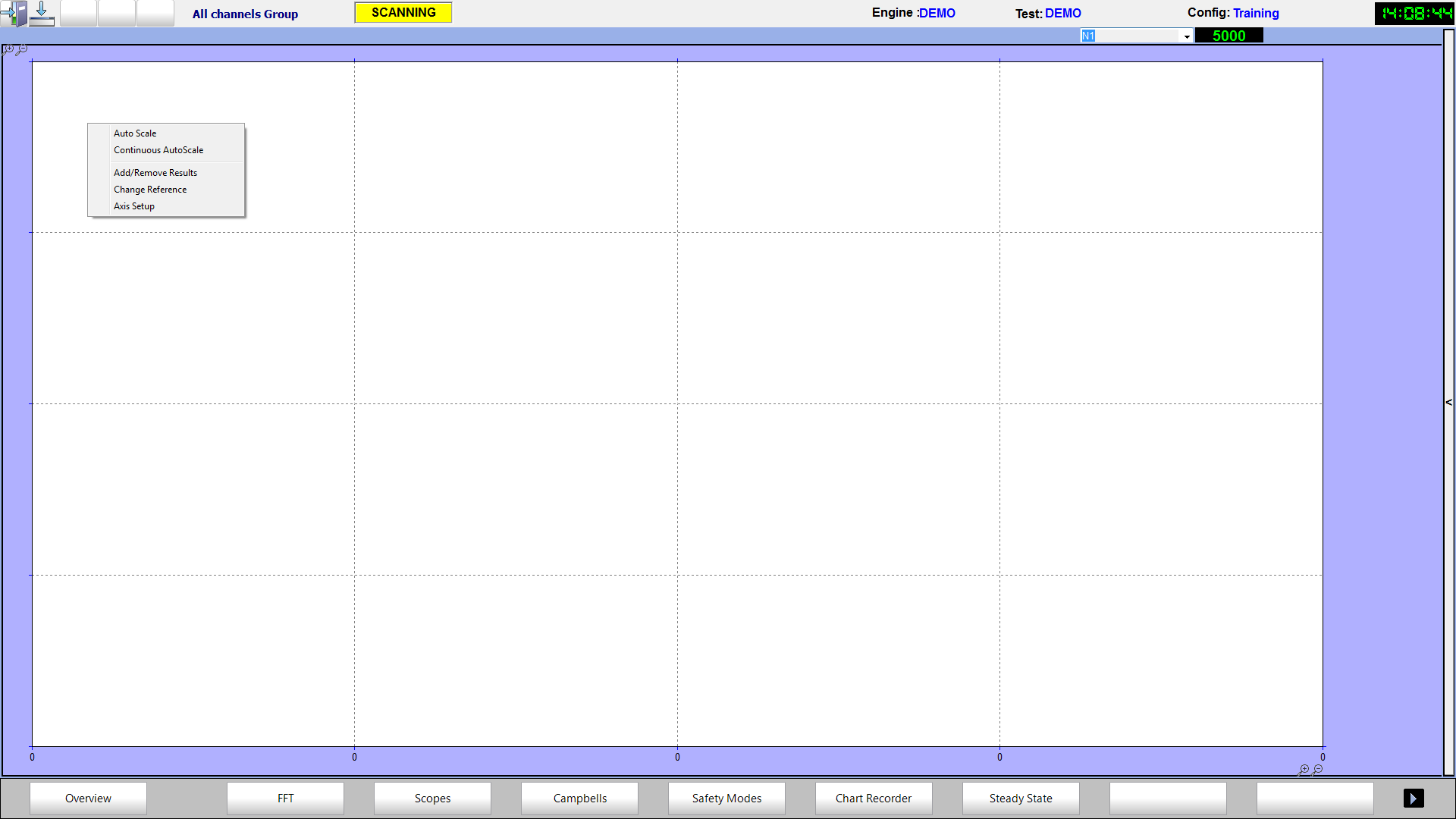Select Add/Remove Results menu entry
The image size is (1456, 819).
pyautogui.click(x=155, y=173)
